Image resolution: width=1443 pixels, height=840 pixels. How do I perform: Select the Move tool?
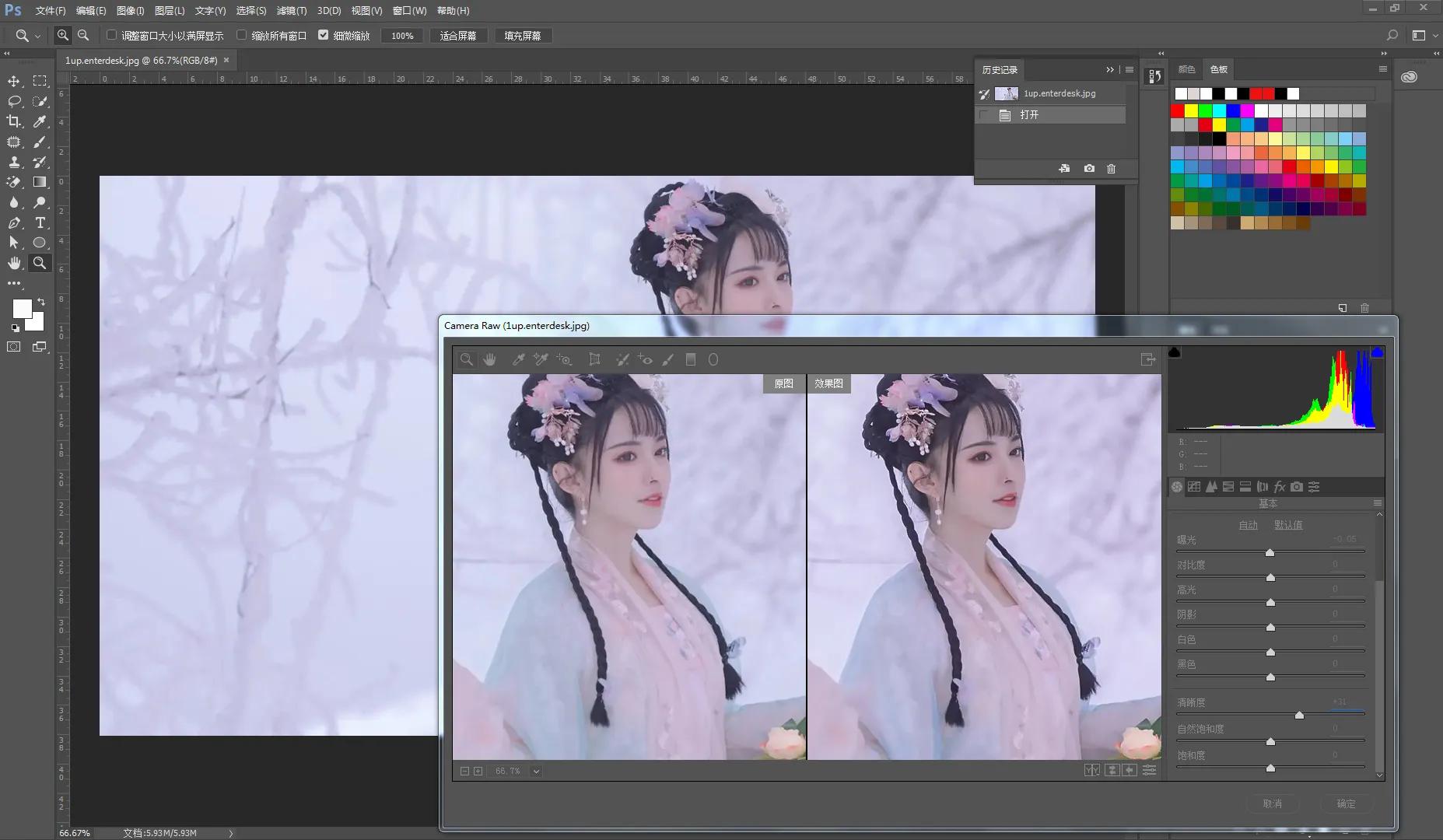coord(14,81)
